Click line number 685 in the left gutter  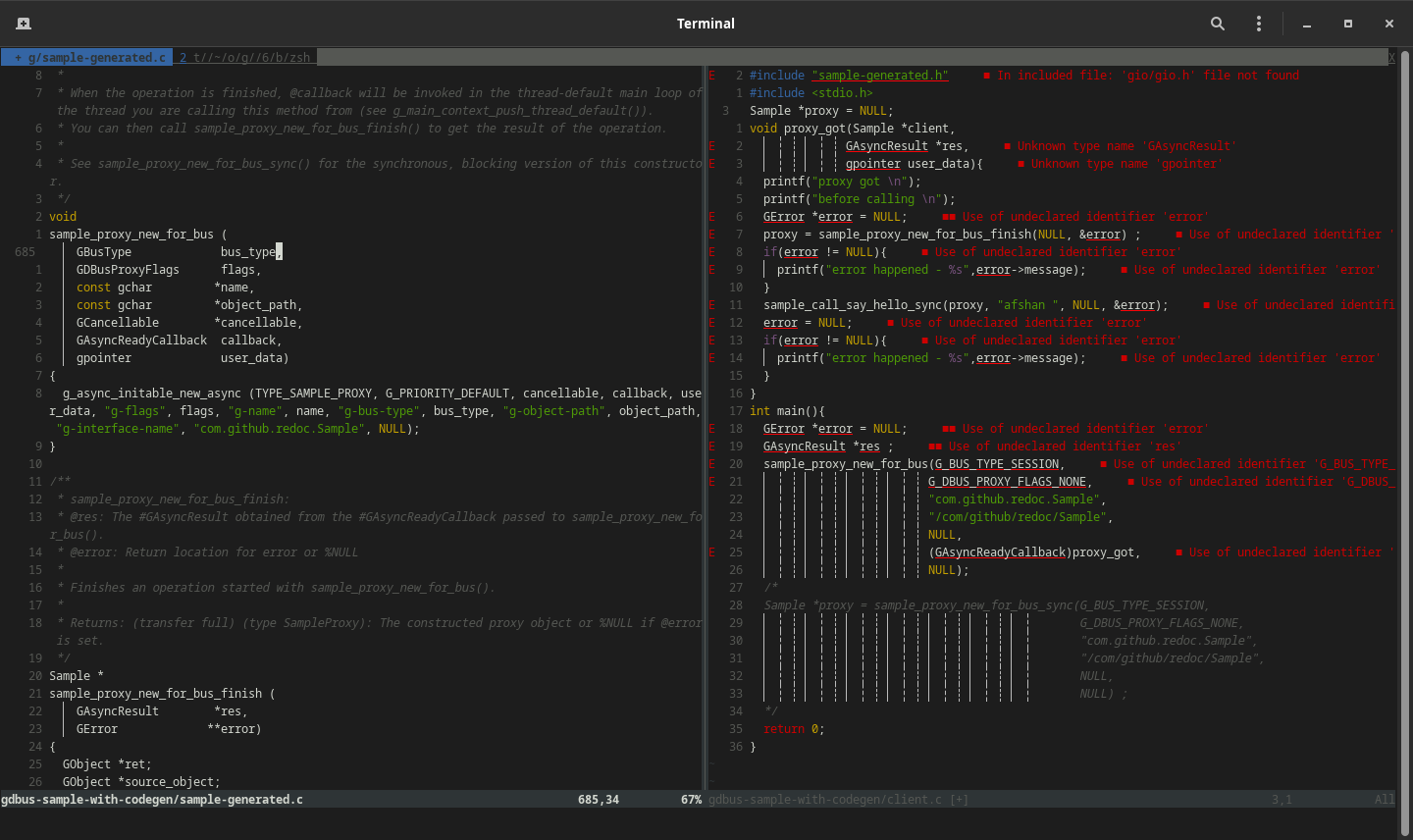[x=26, y=252]
